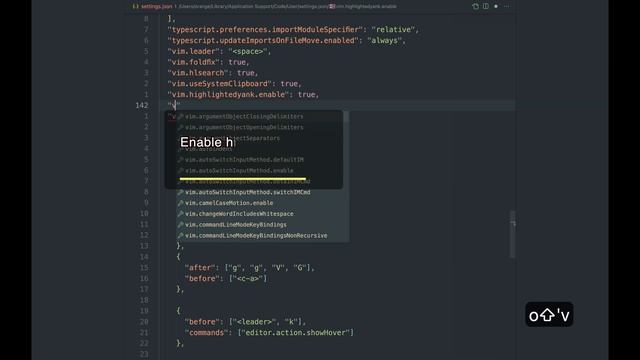
Task: Click the "<leader>" string in before array
Action: (254, 322)
